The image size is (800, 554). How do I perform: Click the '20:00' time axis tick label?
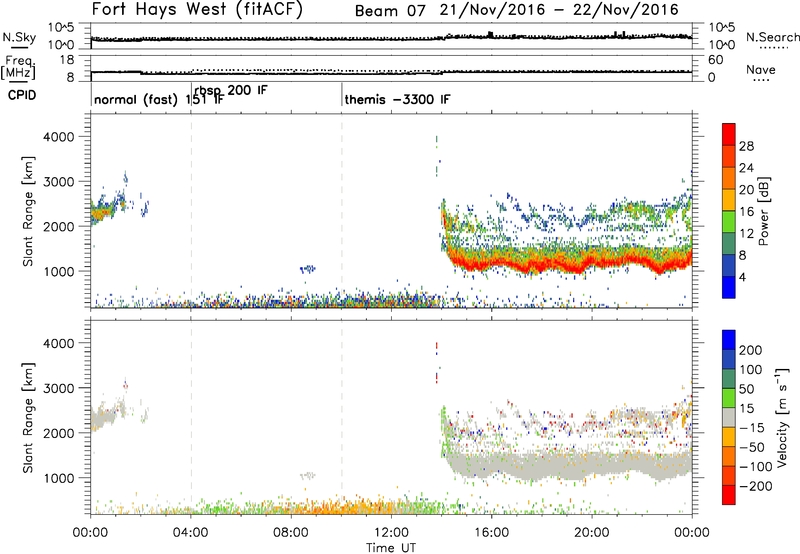(592, 533)
